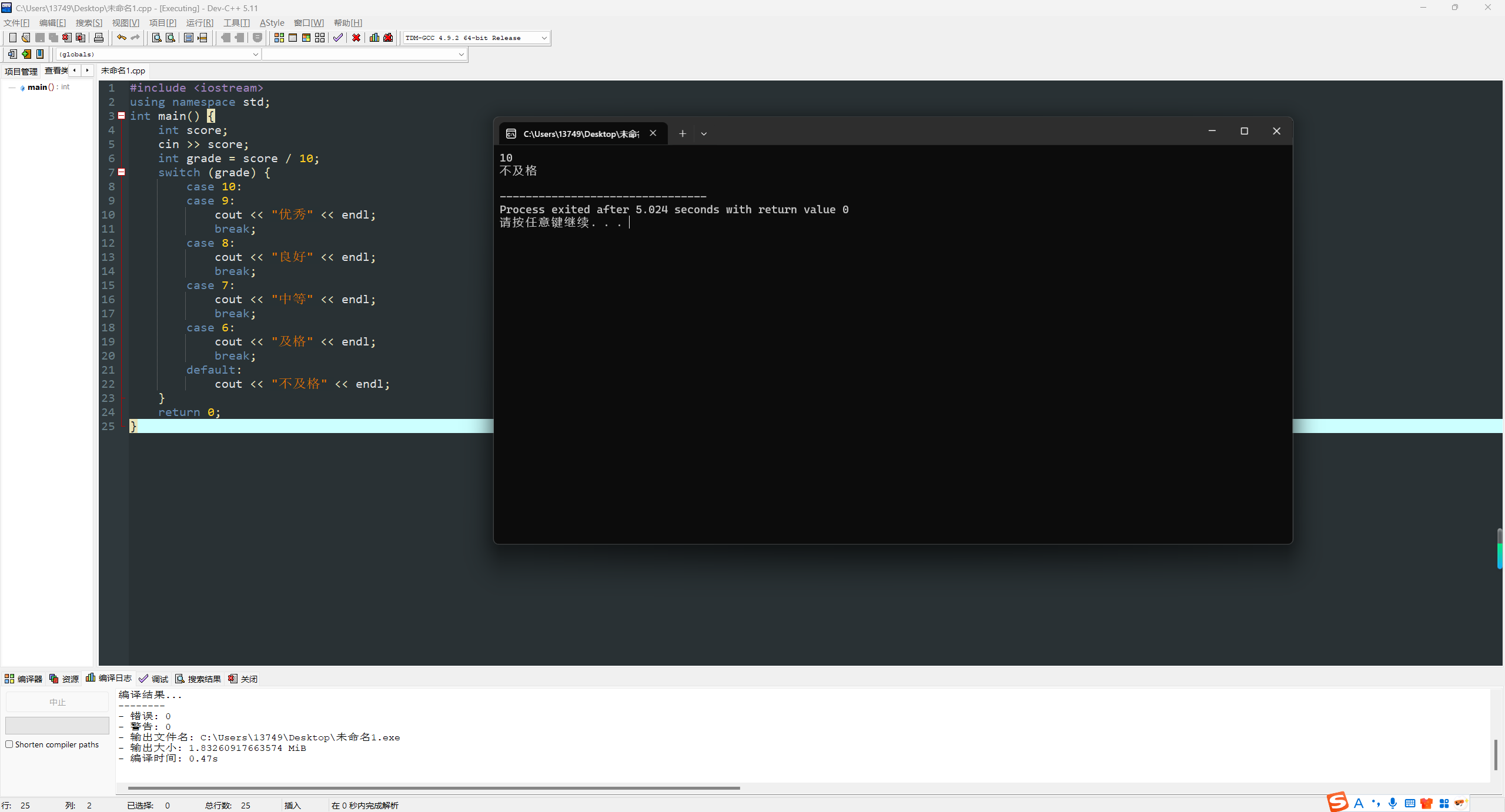Click the Undo arrow icon

121,38
